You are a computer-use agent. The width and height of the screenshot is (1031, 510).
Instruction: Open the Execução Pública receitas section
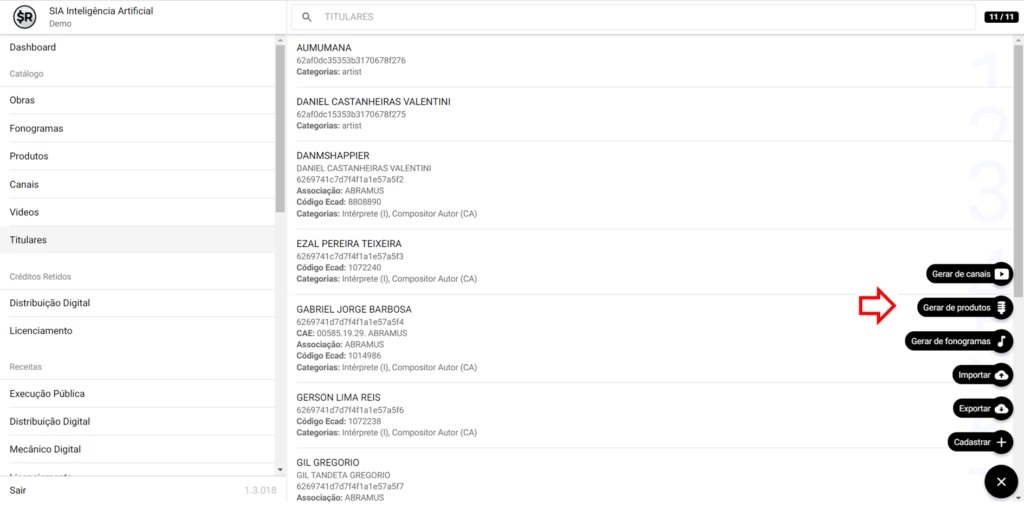(47, 394)
